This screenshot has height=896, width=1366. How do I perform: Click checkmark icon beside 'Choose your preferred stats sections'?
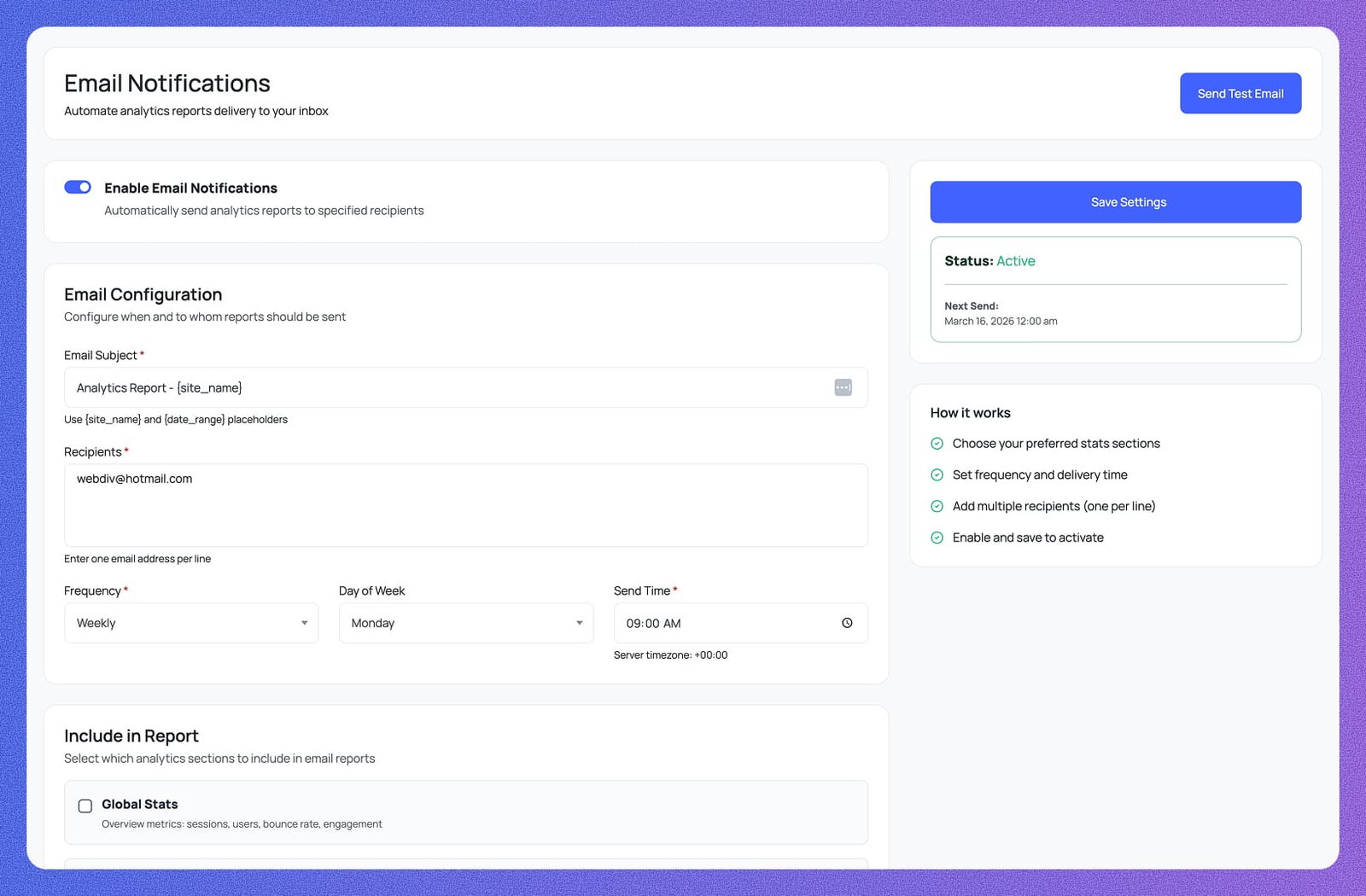coord(937,443)
